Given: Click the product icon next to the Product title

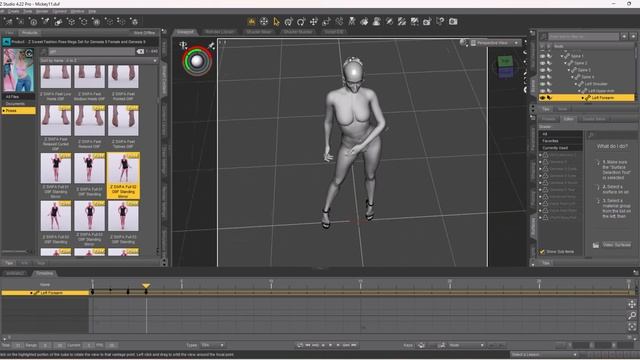Looking at the screenshot, I should coord(6,42).
